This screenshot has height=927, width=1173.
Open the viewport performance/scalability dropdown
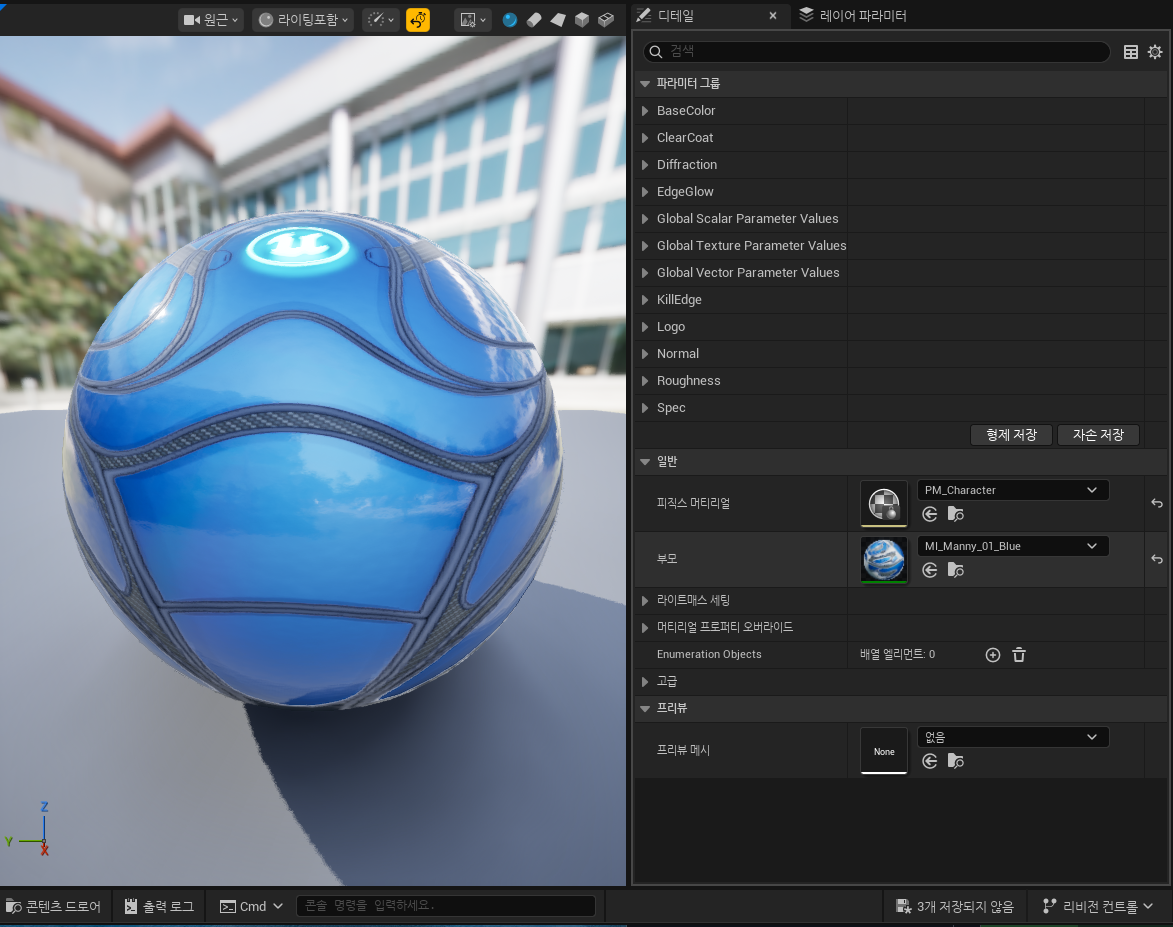coord(381,19)
